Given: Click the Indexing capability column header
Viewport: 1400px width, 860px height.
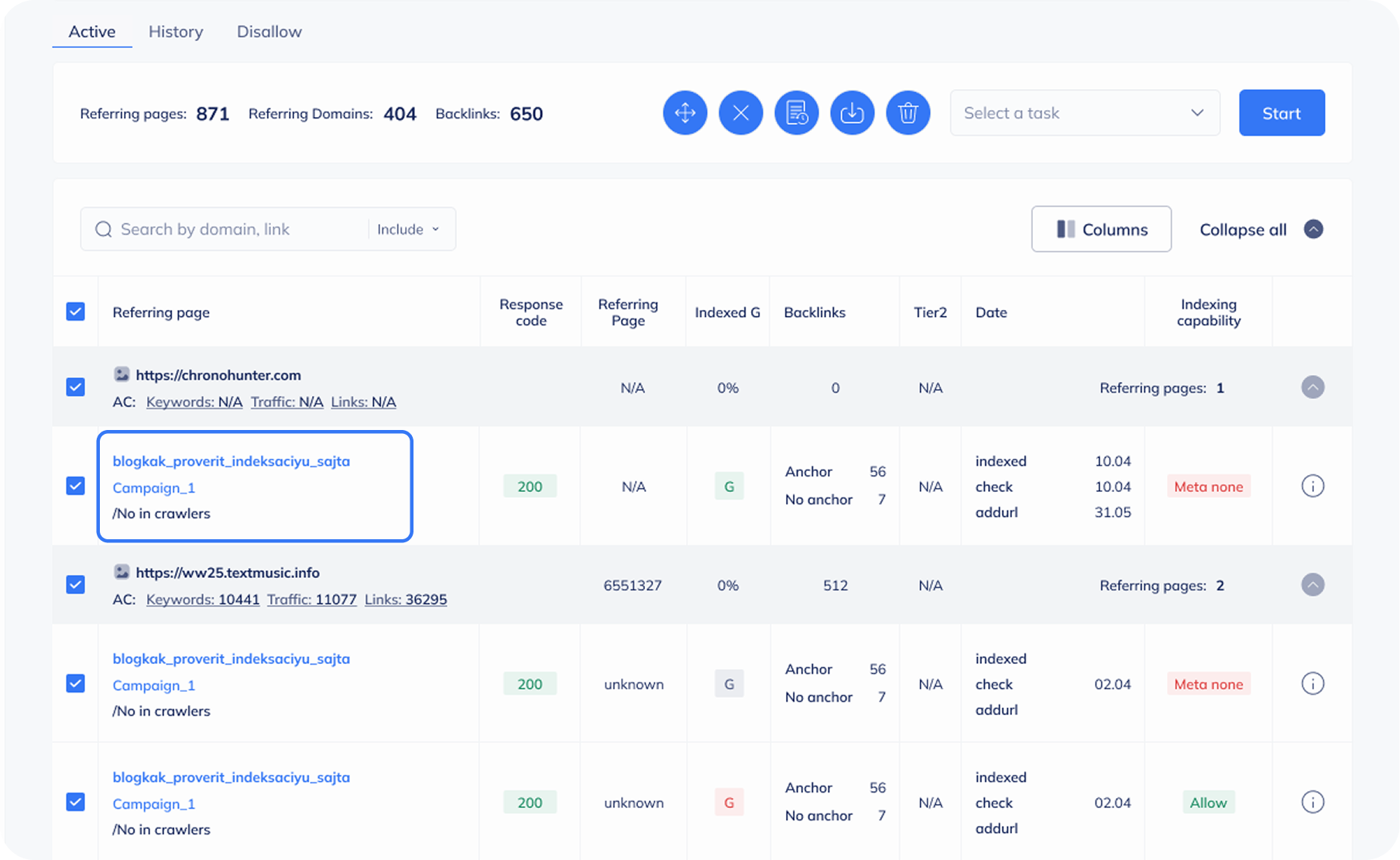Looking at the screenshot, I should tap(1208, 312).
